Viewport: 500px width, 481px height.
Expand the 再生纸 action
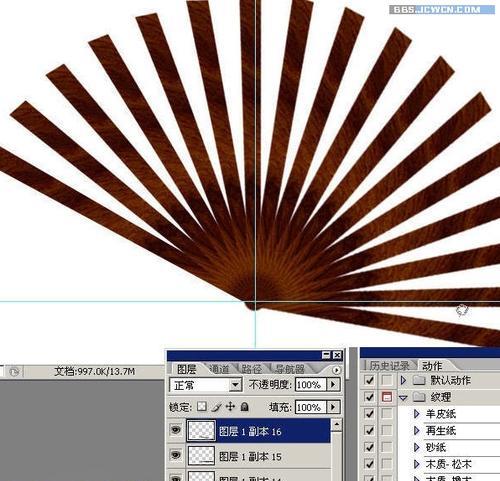(x=416, y=430)
